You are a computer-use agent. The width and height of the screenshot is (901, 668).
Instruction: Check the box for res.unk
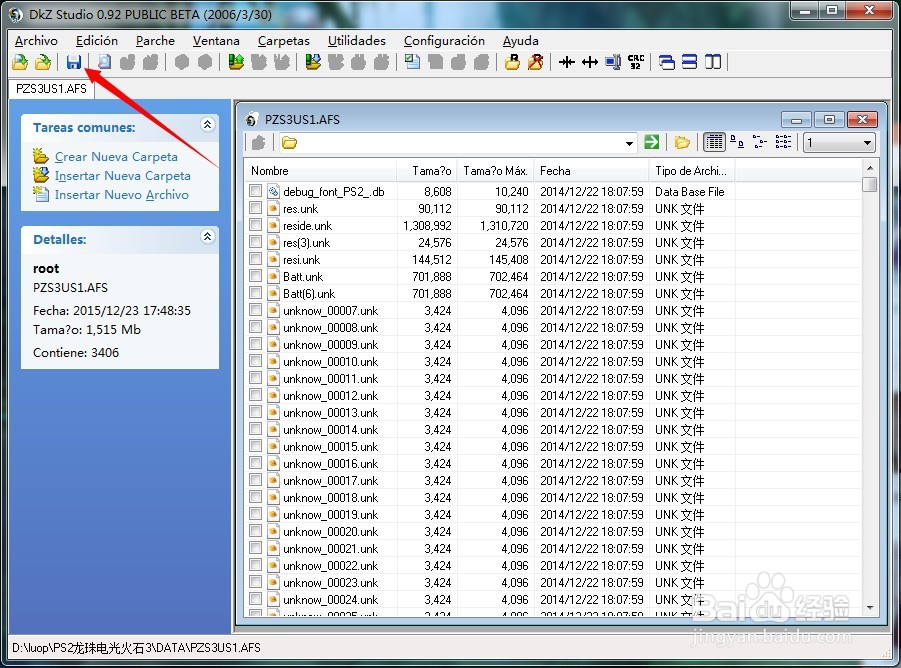pyautogui.click(x=256, y=208)
